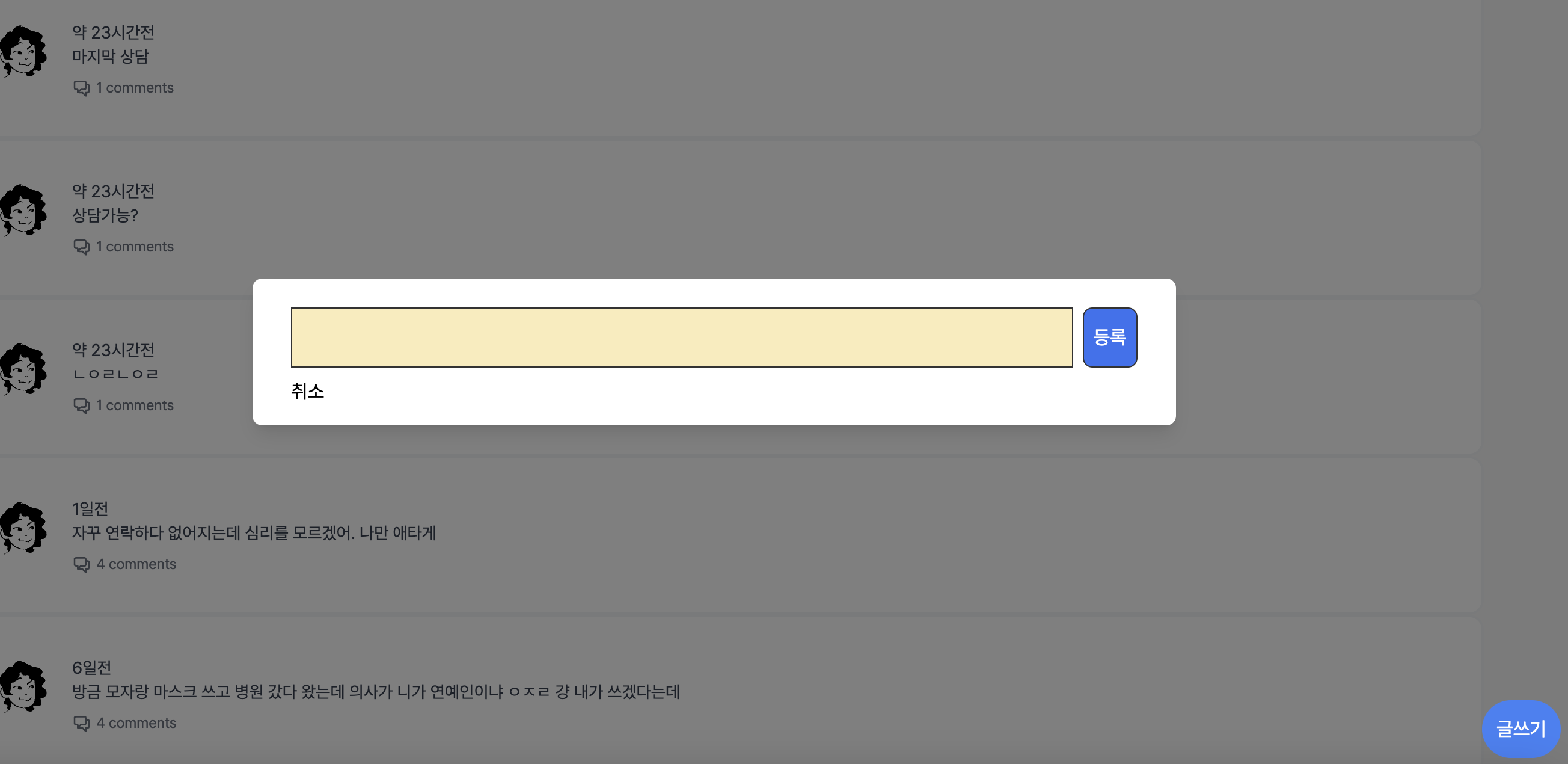Click comment icon on the 6일전 post

click(81, 723)
